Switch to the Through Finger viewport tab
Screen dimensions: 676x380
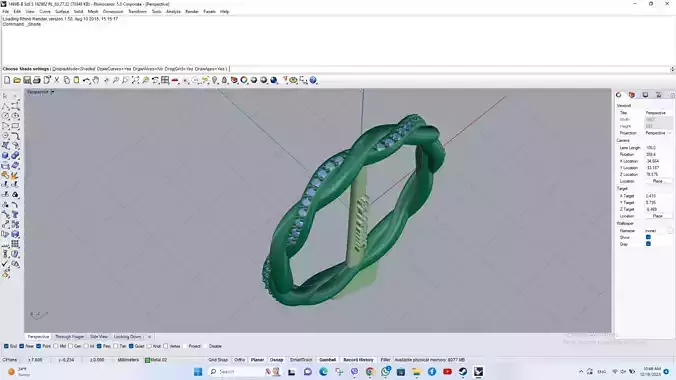click(69, 337)
